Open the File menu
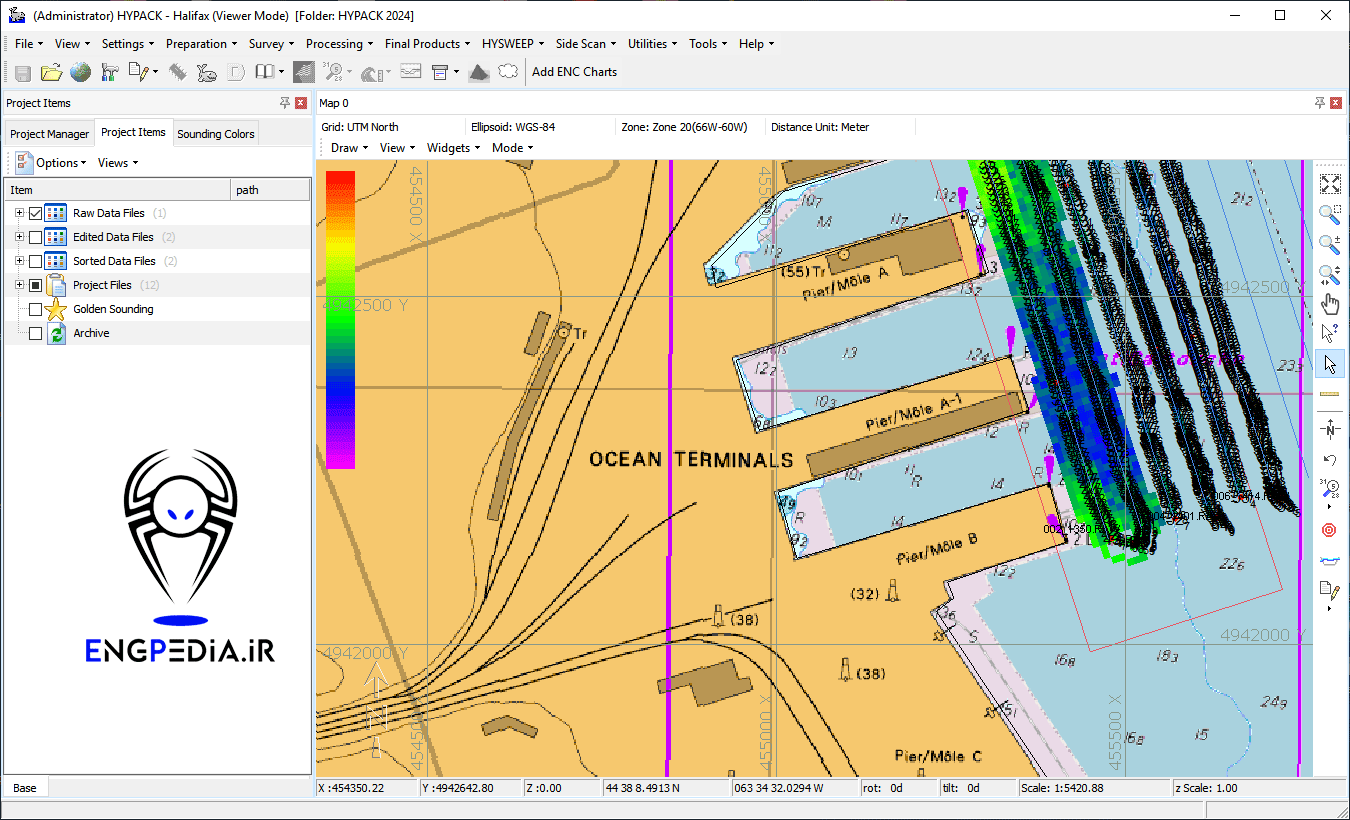Image resolution: width=1350 pixels, height=820 pixels. [28, 44]
